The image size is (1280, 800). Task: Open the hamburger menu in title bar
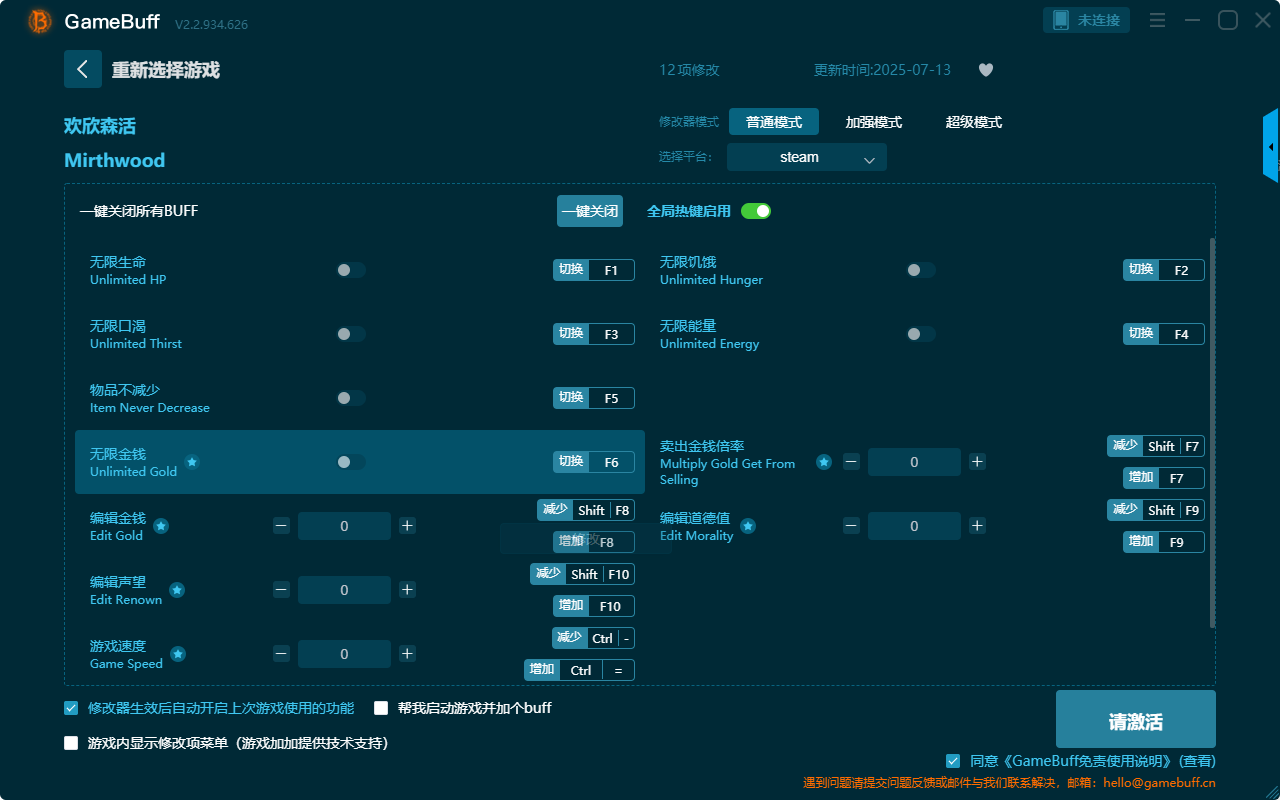(1157, 21)
